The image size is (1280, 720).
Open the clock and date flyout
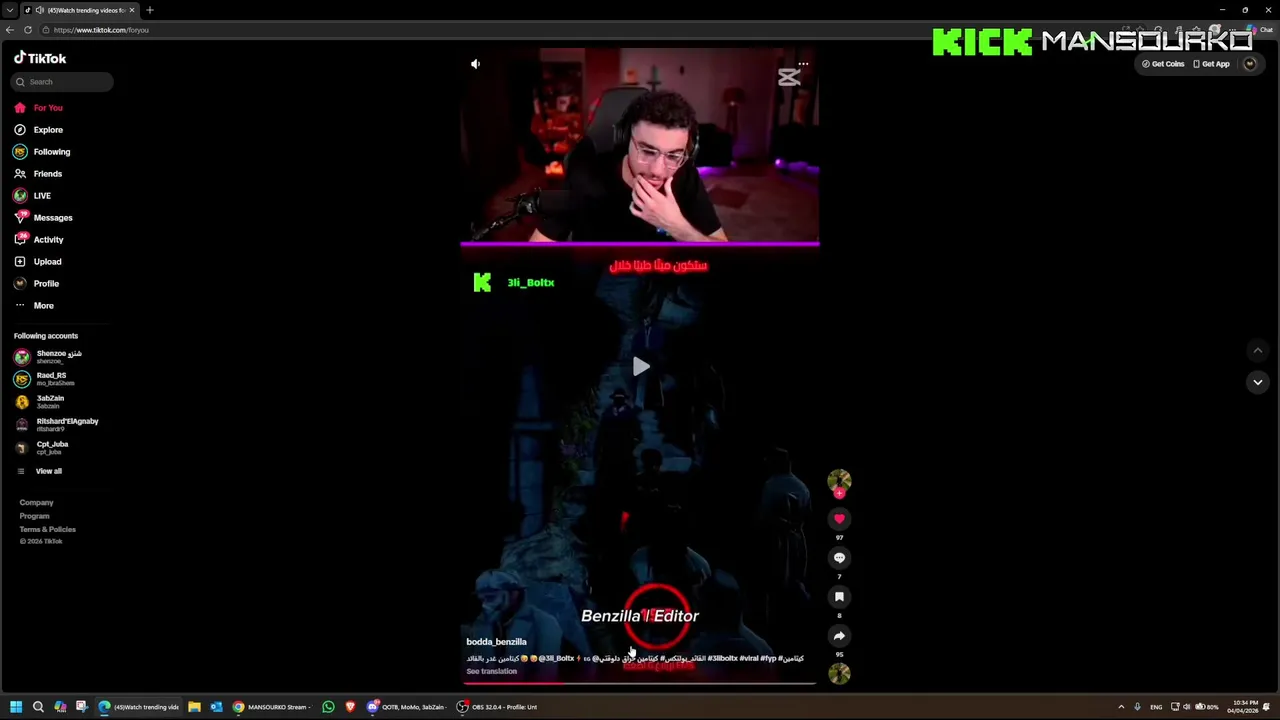pos(1245,707)
